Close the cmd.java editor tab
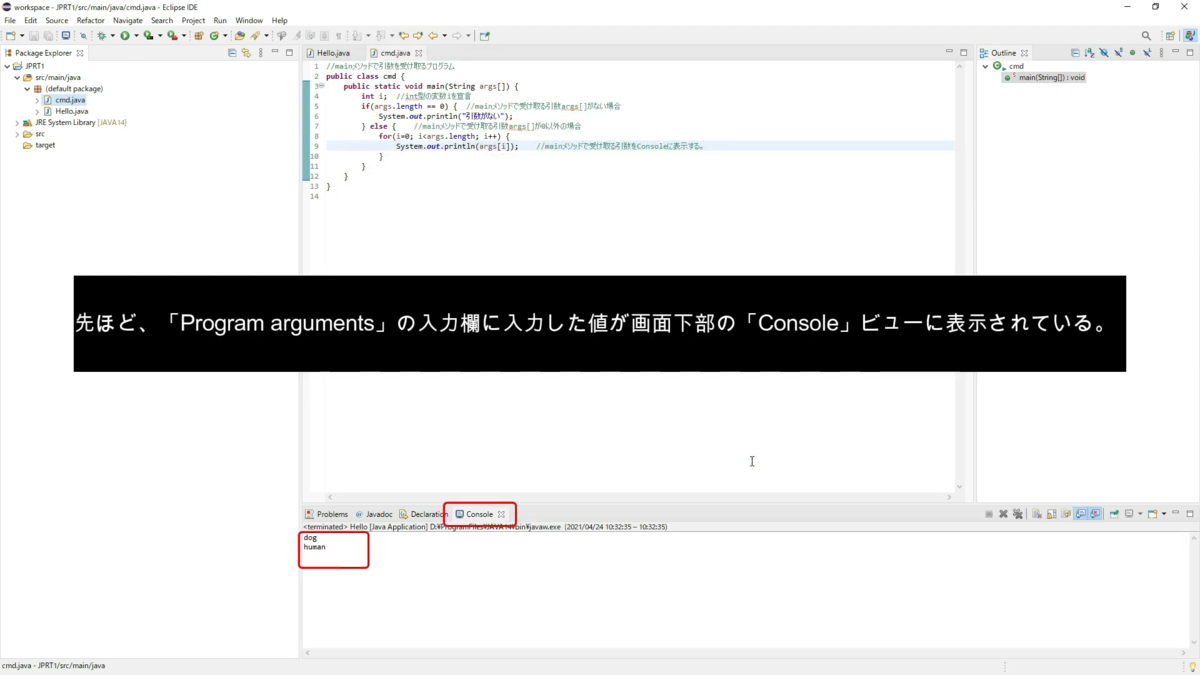The image size is (1200, 675). [x=419, y=53]
